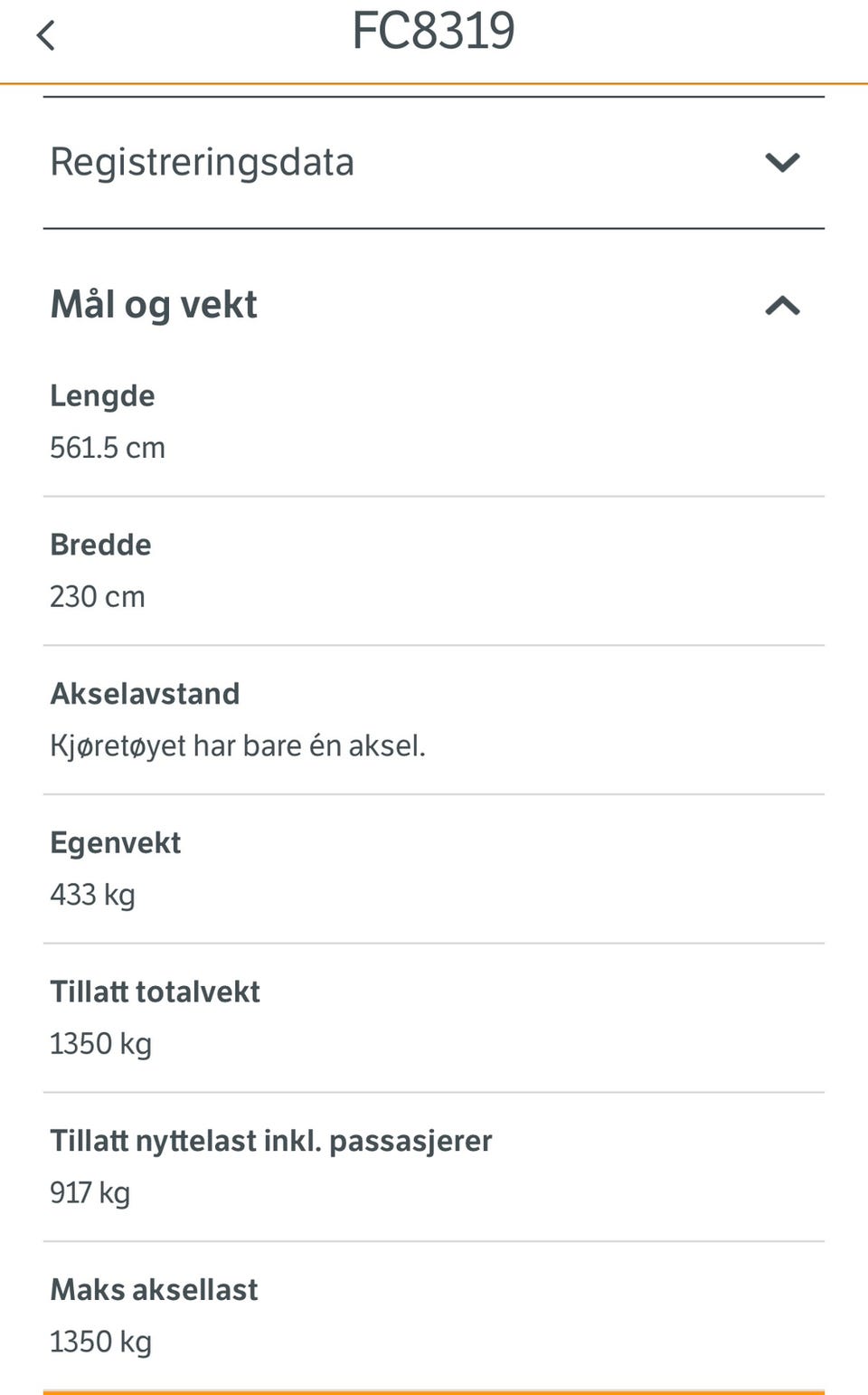Select the 561.5 cm length value
This screenshot has width=868, height=1395.
tap(108, 448)
